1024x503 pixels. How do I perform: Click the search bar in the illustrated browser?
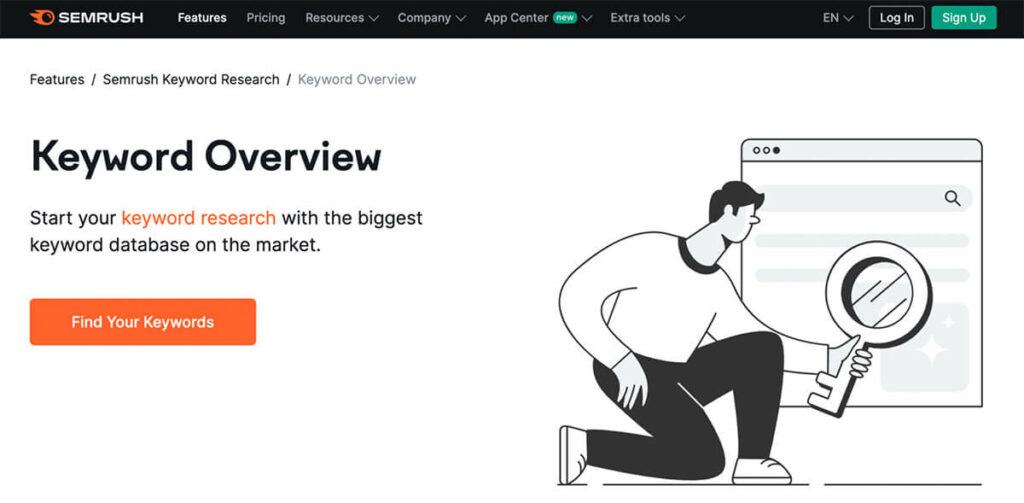click(x=850, y=198)
